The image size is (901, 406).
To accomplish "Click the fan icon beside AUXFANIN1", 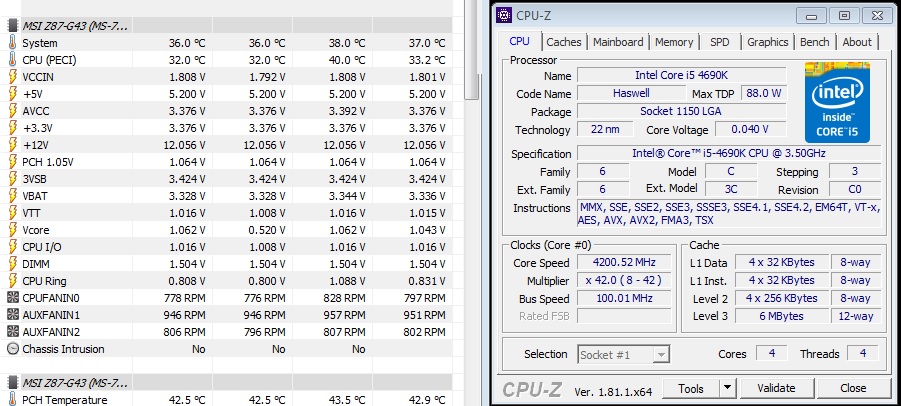I will (x=13, y=315).
